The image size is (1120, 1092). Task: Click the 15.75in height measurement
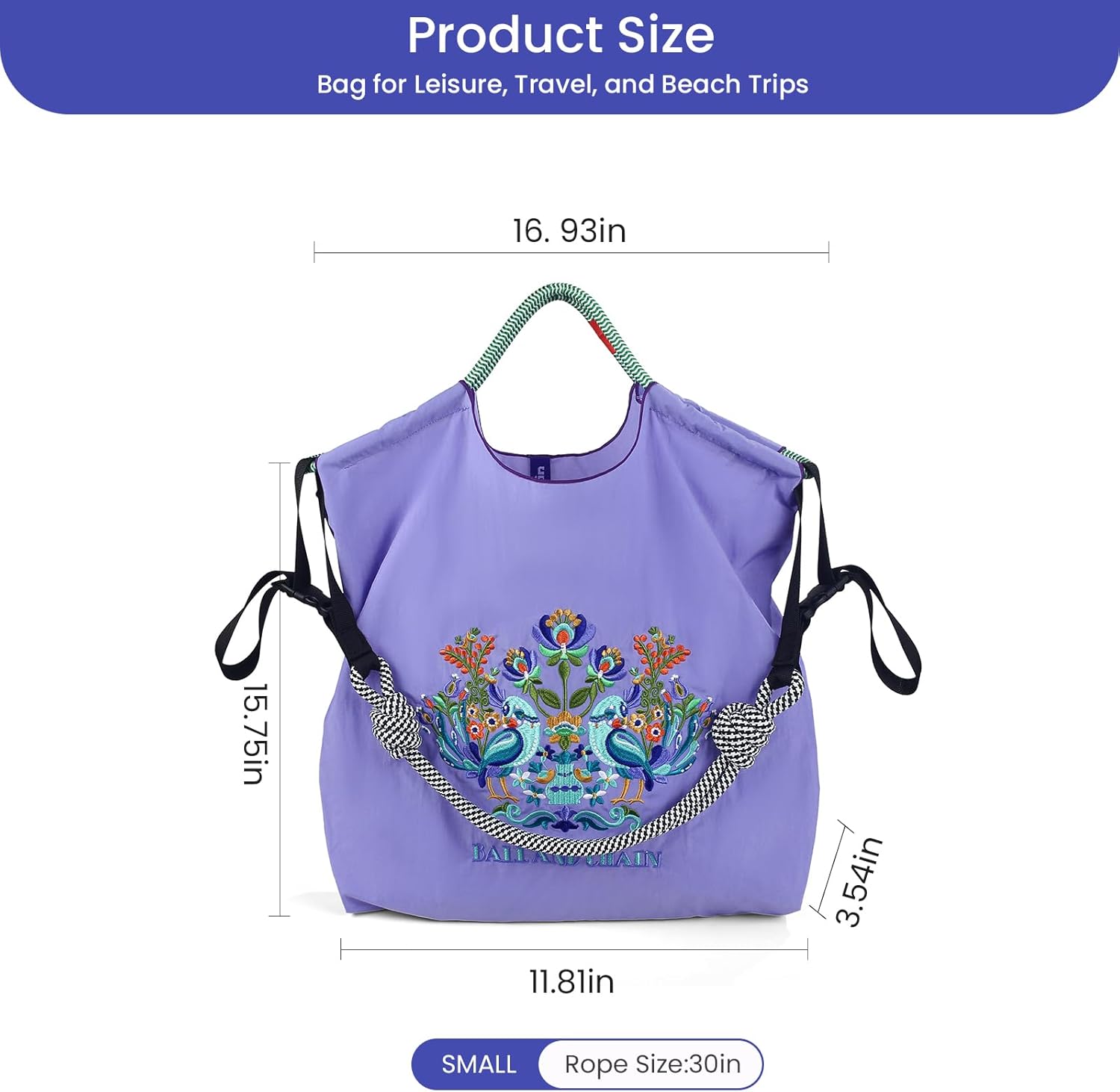click(255, 733)
